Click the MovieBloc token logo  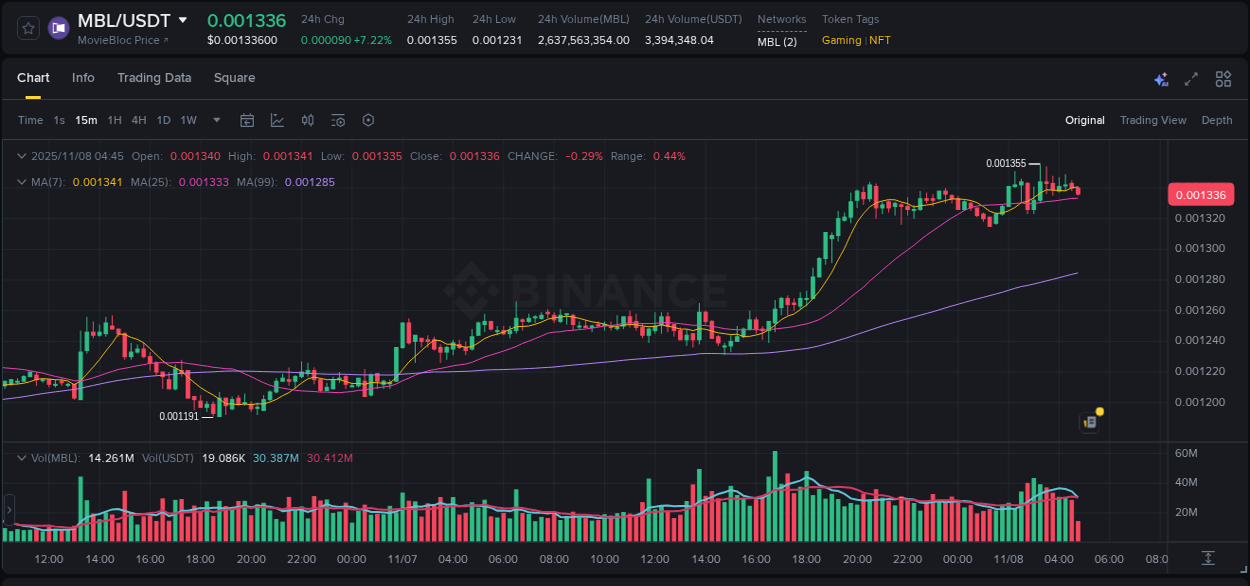click(x=58, y=28)
